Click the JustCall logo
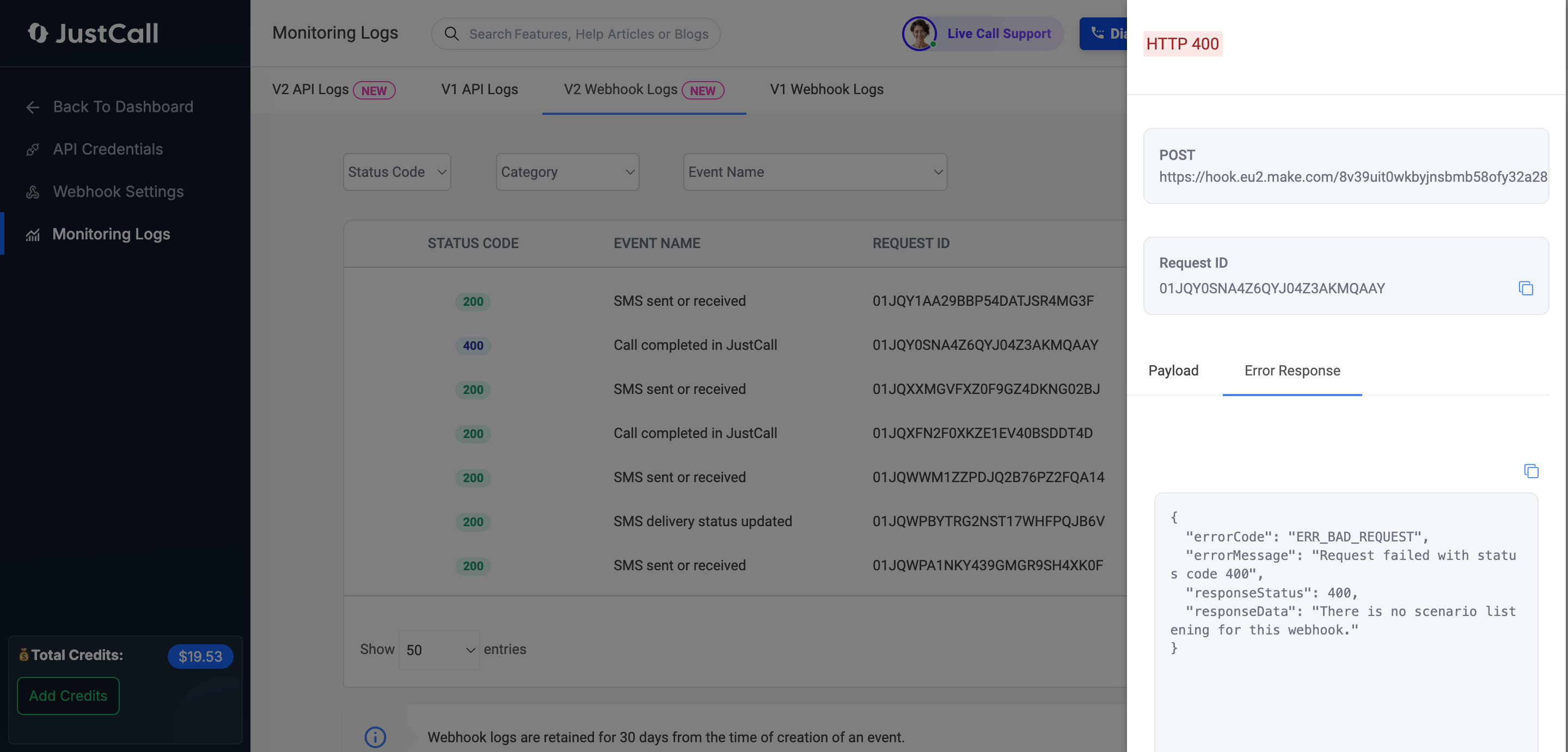This screenshot has width=1568, height=752. pyautogui.click(x=93, y=33)
